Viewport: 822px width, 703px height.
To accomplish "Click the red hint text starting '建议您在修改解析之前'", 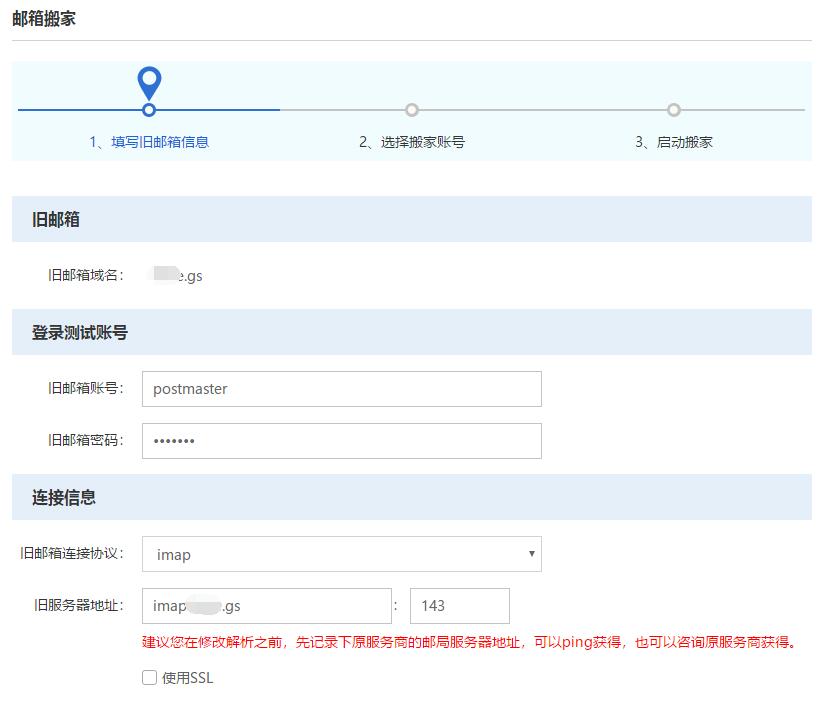I will point(469,642).
